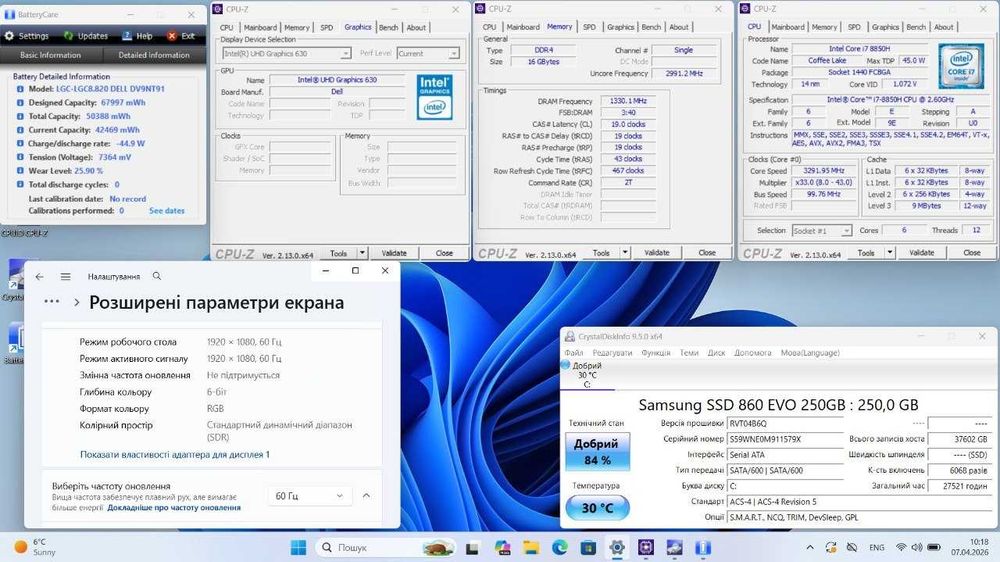
Task: Open Файл menu in CrystalDiskInfo
Action: pyautogui.click(x=573, y=353)
